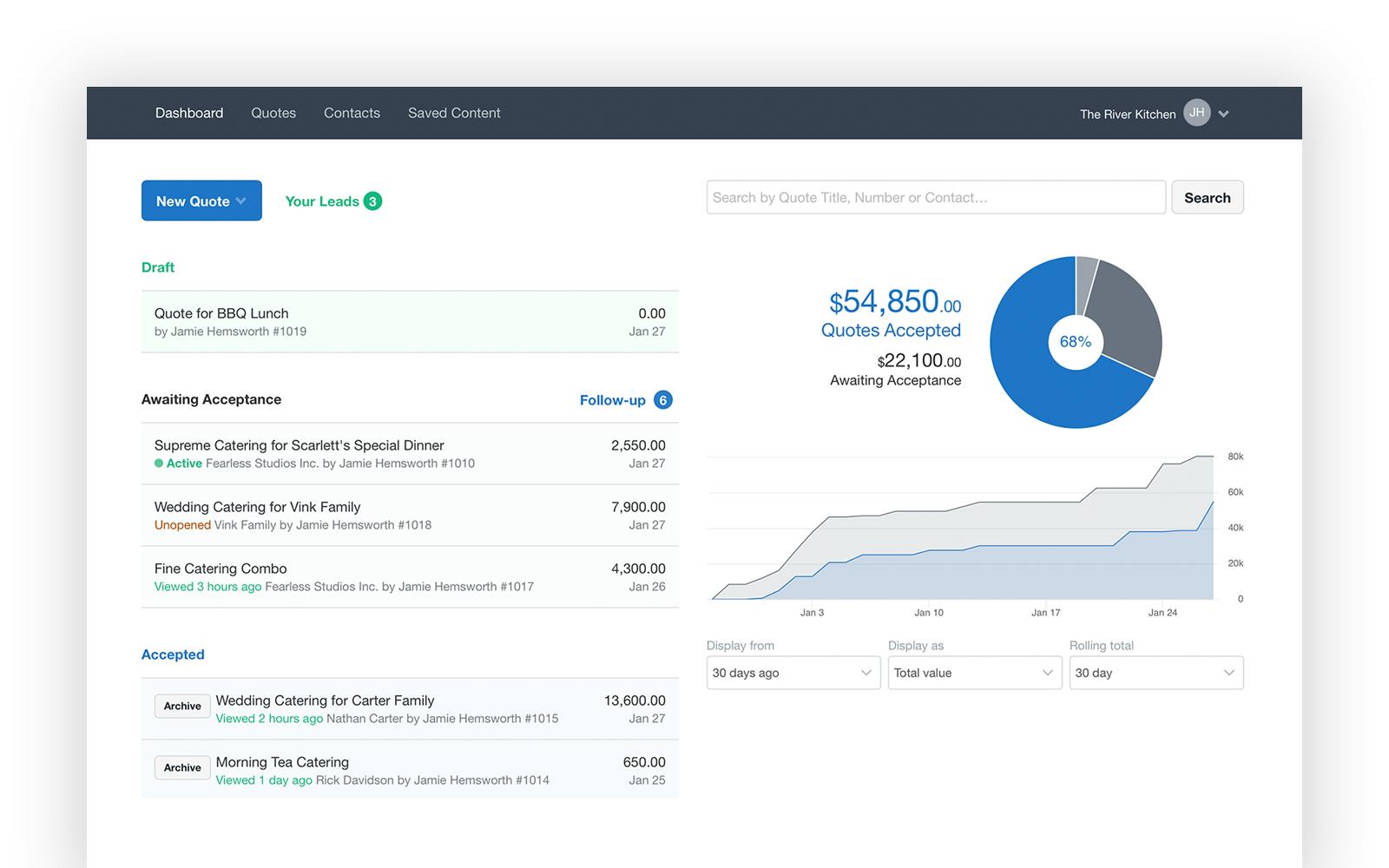The image size is (1389, 868).
Task: Open the account menu chevron beside JH
Action: 1223,113
